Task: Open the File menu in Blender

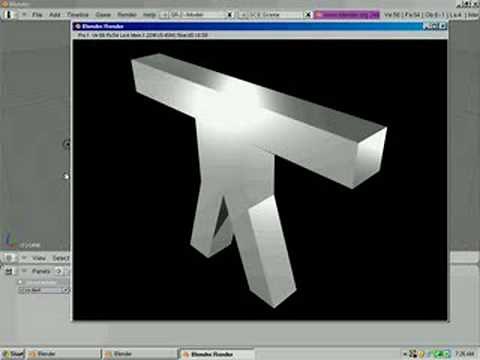Action: click(x=37, y=15)
